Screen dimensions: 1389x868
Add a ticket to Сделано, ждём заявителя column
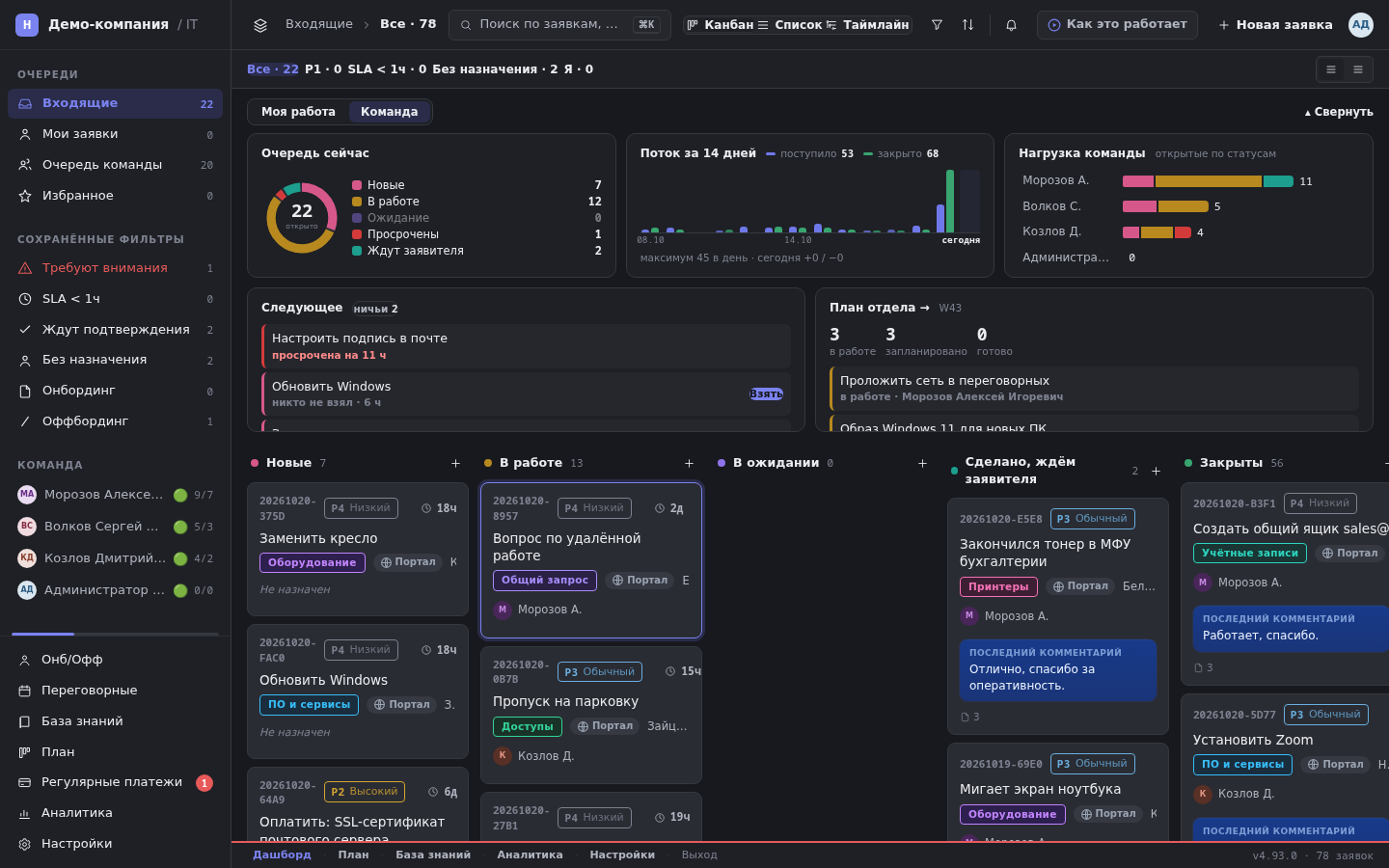coord(1156,472)
